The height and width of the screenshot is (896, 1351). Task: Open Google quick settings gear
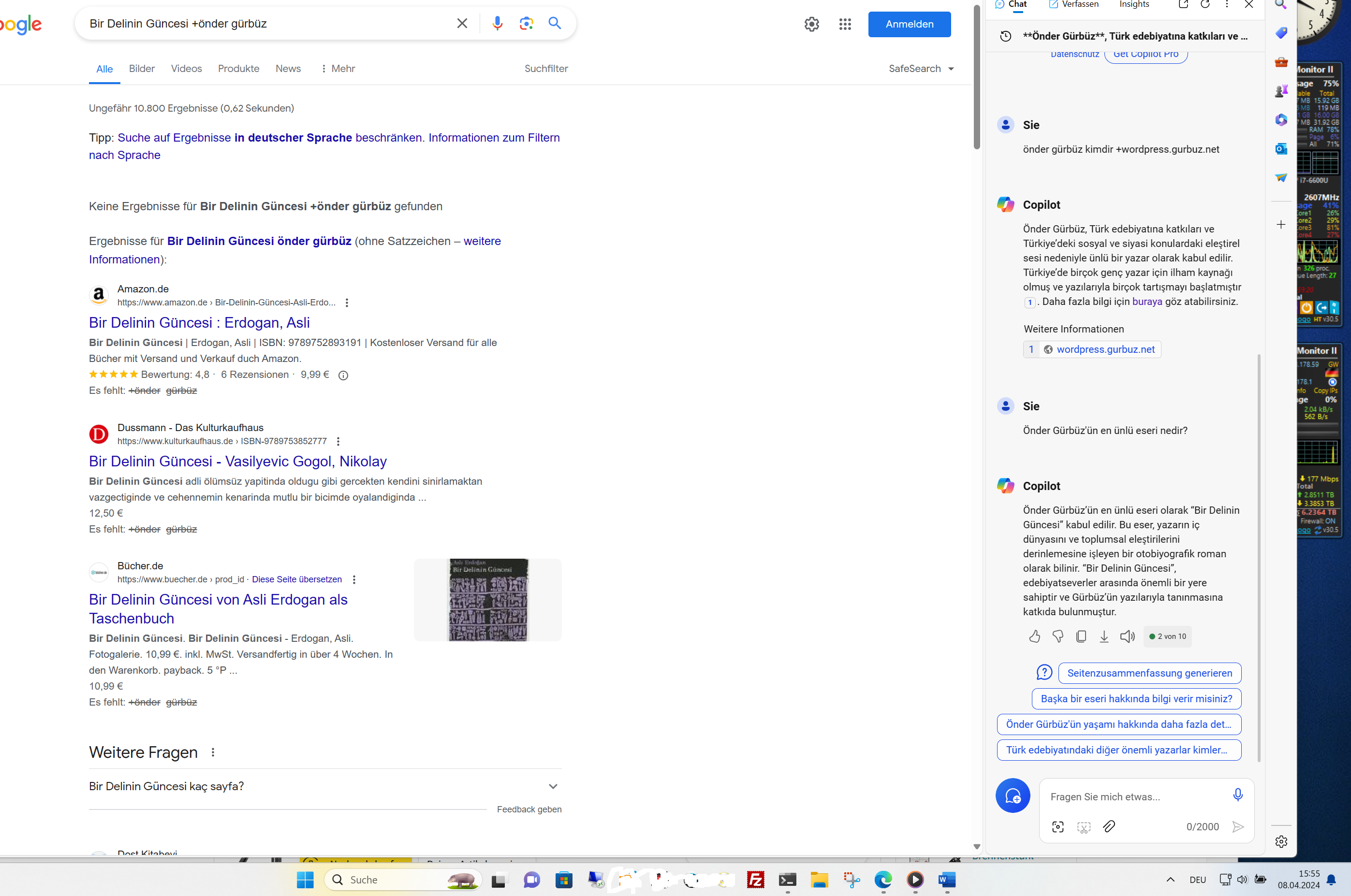(811, 24)
